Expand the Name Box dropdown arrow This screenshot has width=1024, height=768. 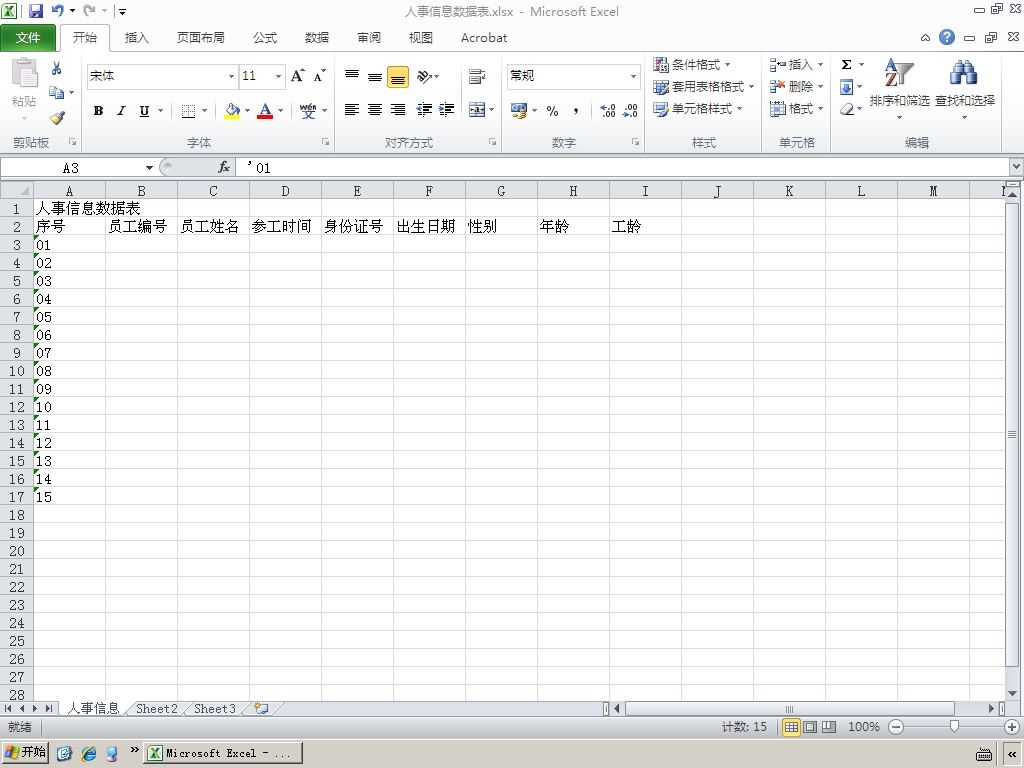click(x=149, y=168)
